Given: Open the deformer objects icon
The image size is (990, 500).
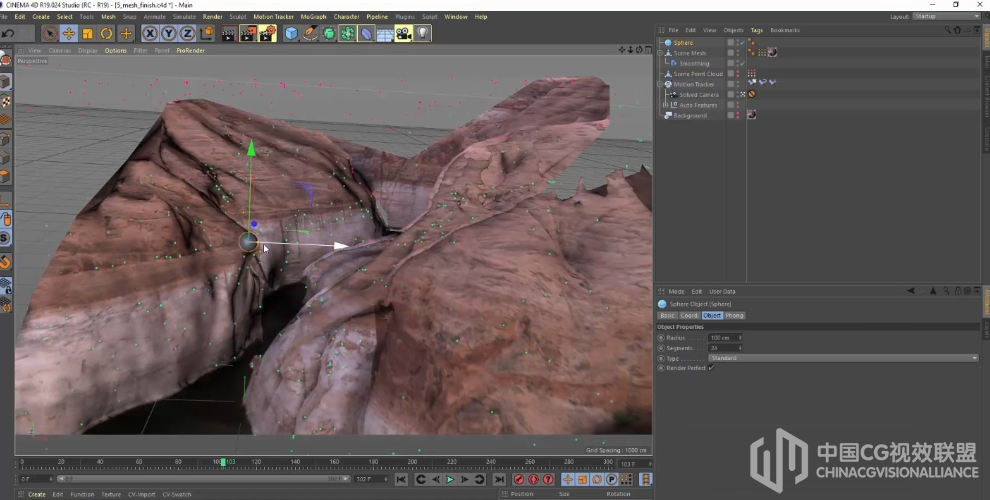Looking at the screenshot, I should tap(366, 33).
